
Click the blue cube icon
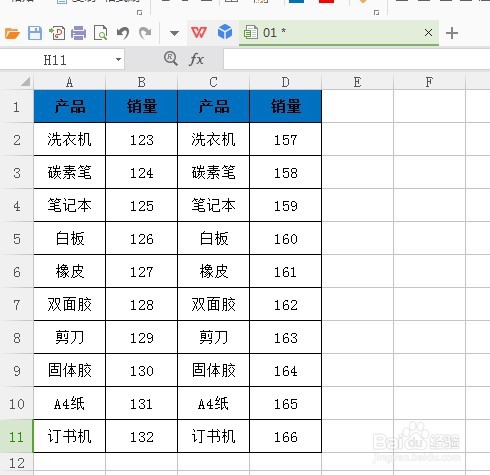225,32
